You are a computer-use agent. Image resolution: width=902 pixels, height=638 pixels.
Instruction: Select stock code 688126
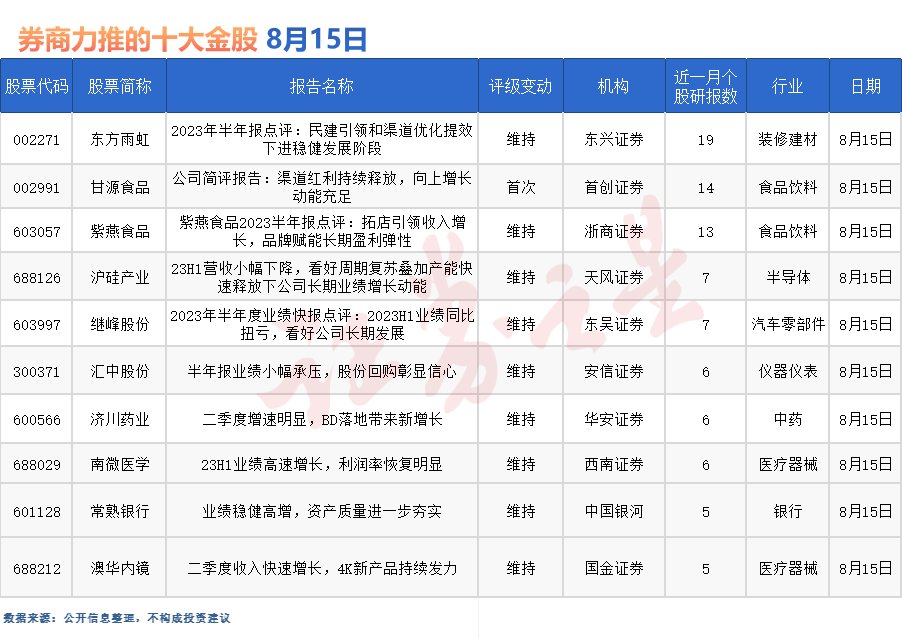tap(36, 278)
